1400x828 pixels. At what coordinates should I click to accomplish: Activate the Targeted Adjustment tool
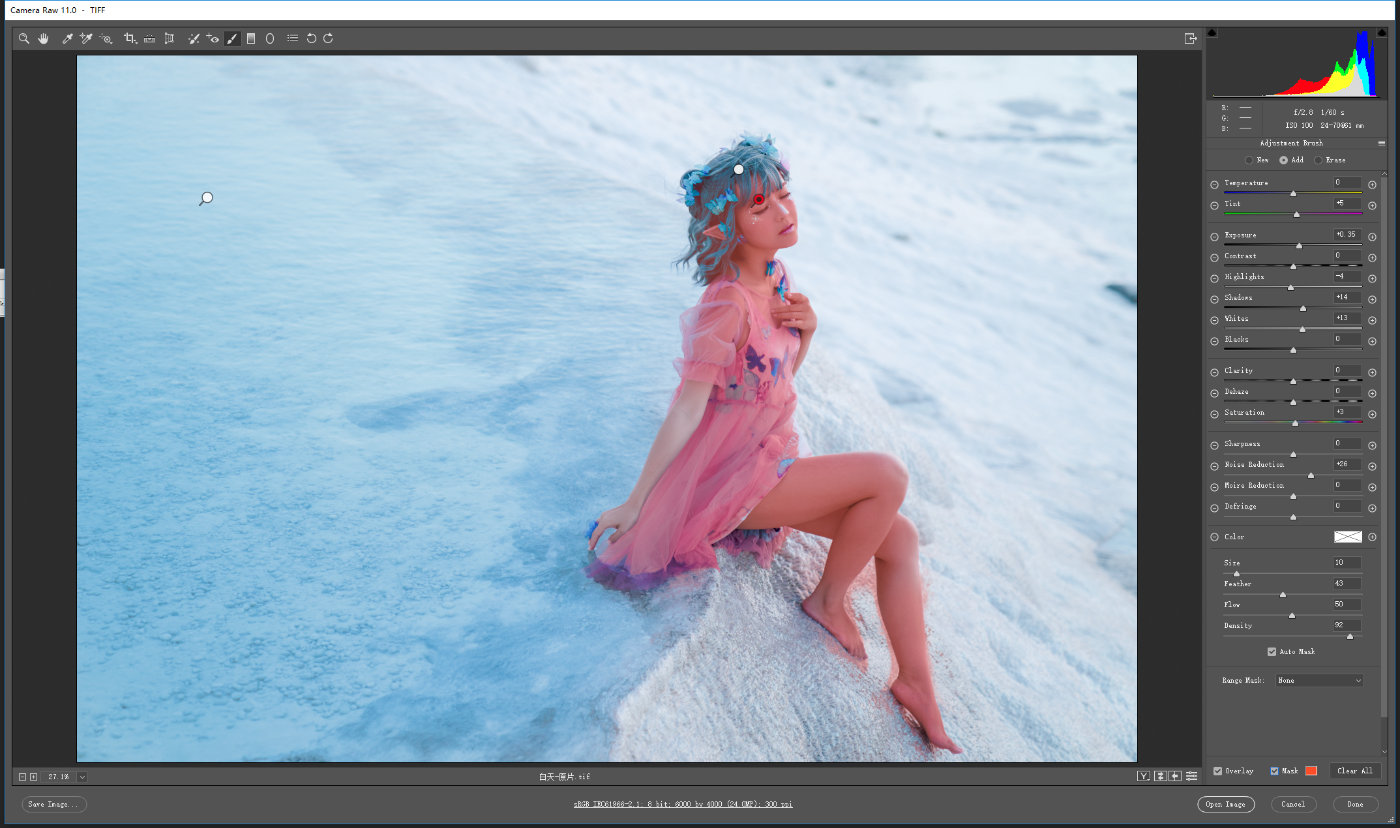105,39
